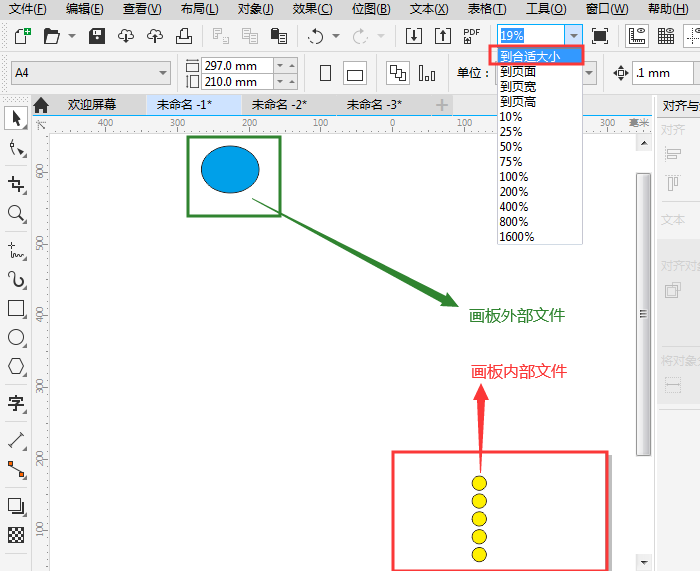Select the Crop tool
Viewport: 700px width, 571px height.
[x=17, y=184]
